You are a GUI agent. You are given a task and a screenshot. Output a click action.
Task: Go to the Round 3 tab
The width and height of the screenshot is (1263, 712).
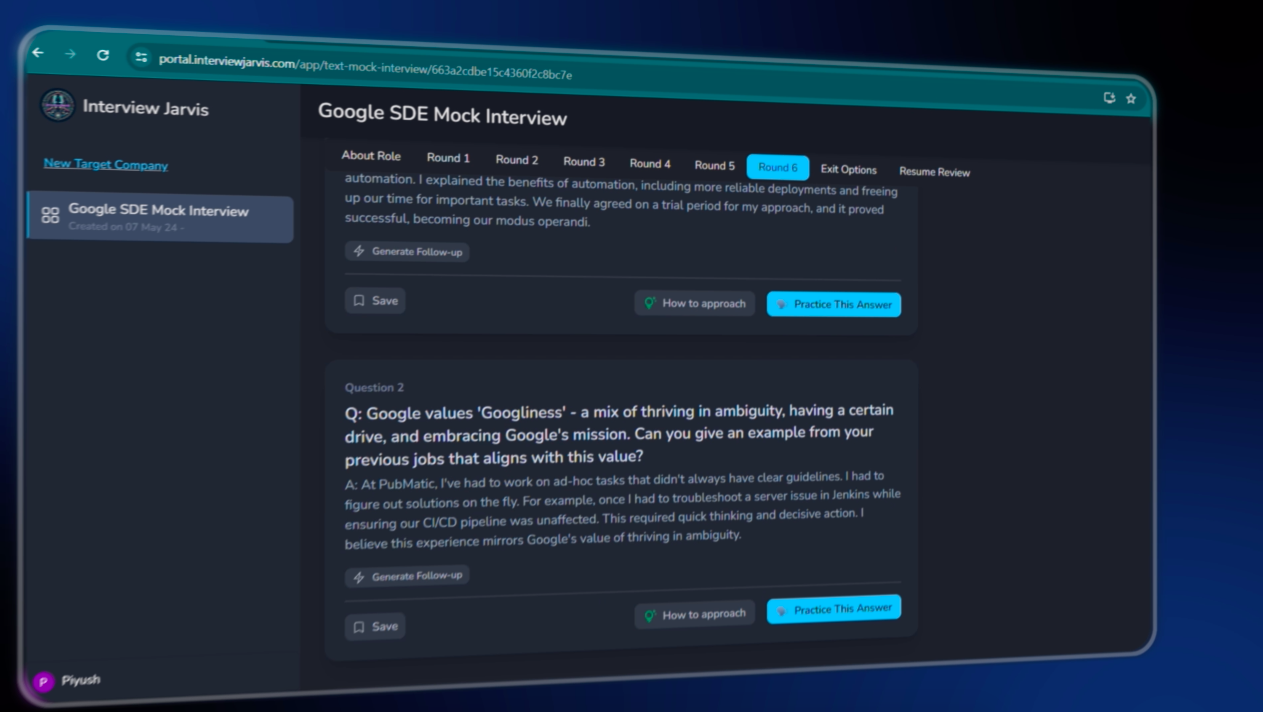pos(584,161)
